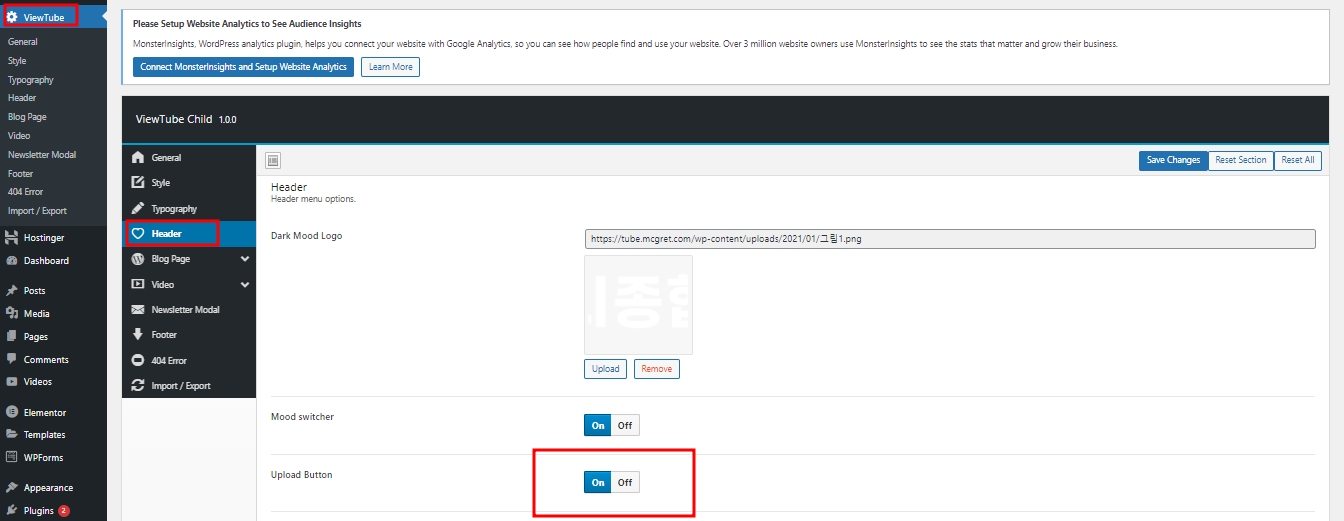Expand the Video section chevron
The height and width of the screenshot is (521, 1344).
click(x=245, y=284)
